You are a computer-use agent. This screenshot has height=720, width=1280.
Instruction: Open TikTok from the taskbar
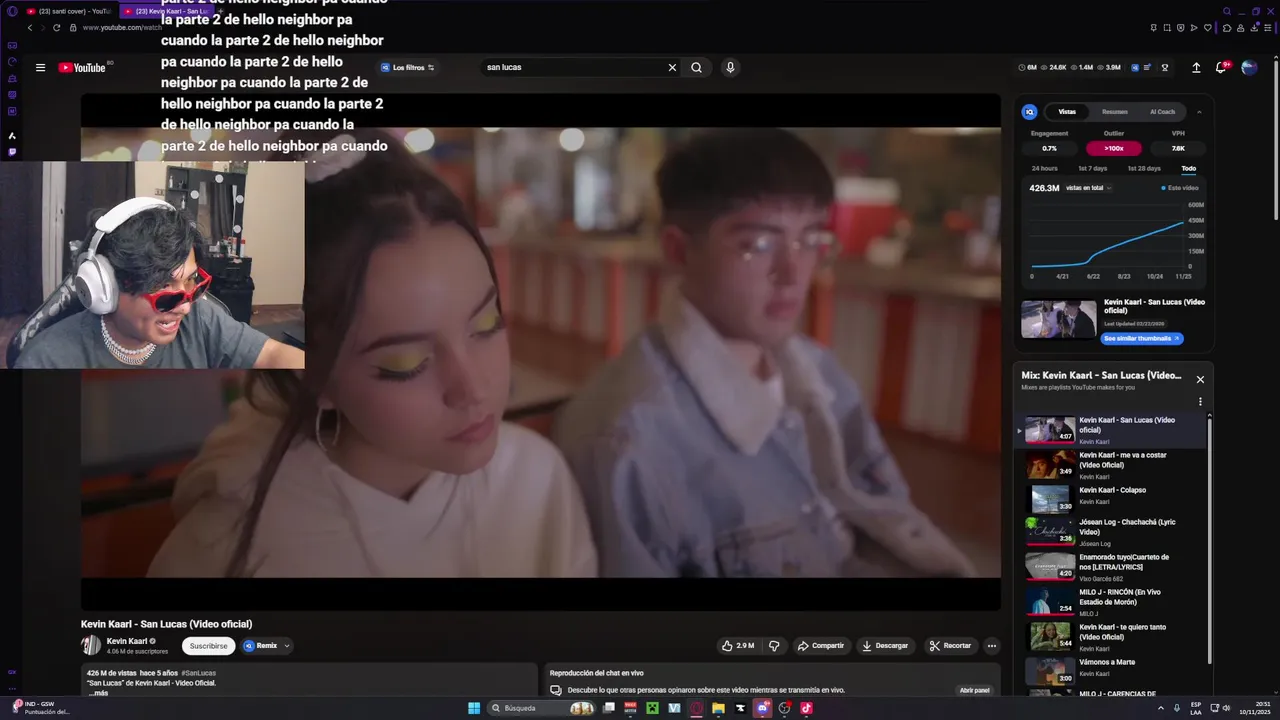tap(806, 708)
